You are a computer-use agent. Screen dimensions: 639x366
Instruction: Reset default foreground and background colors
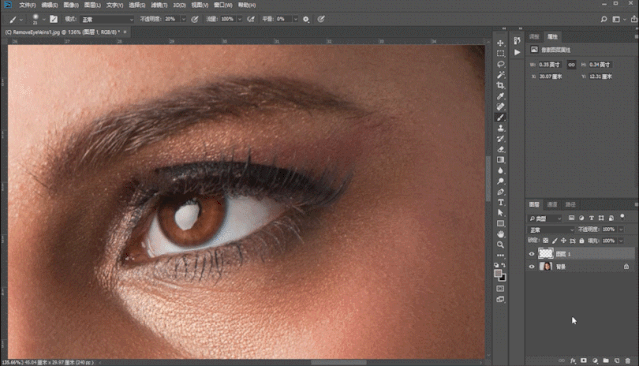[497, 265]
